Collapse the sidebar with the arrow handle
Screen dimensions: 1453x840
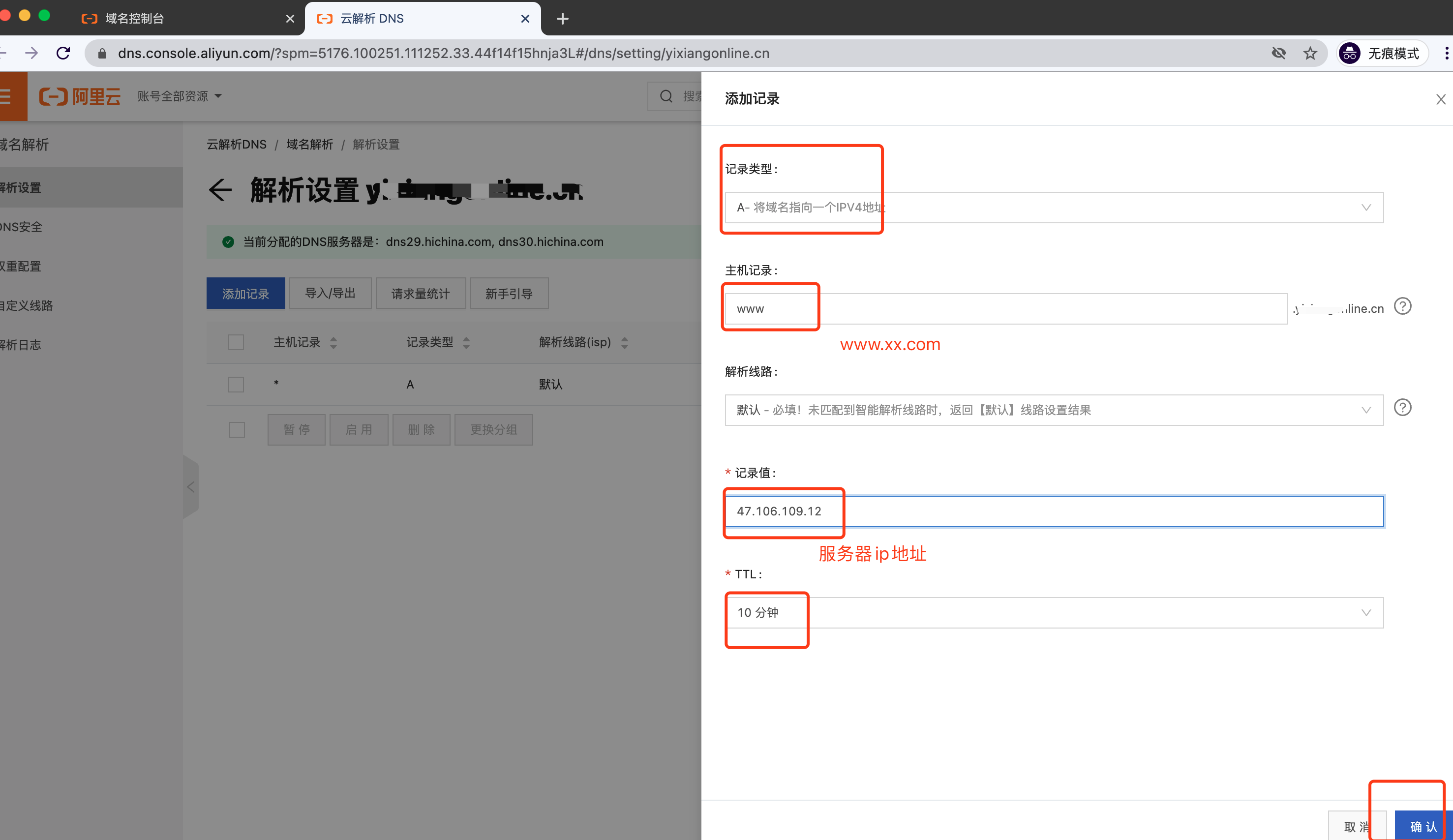coord(191,488)
